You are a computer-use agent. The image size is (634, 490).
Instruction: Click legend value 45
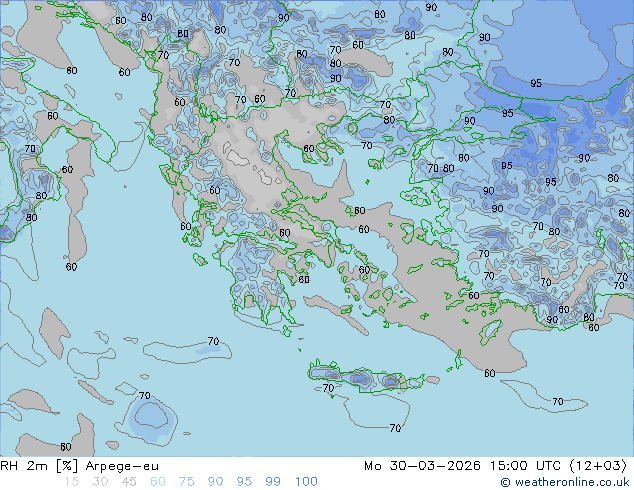tap(129, 482)
